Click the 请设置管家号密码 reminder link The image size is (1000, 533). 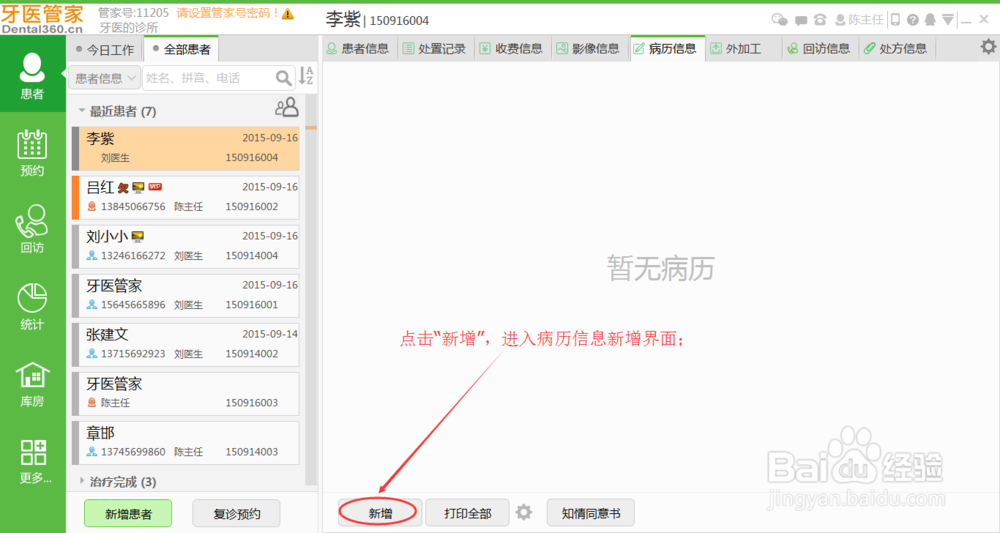click(x=228, y=13)
